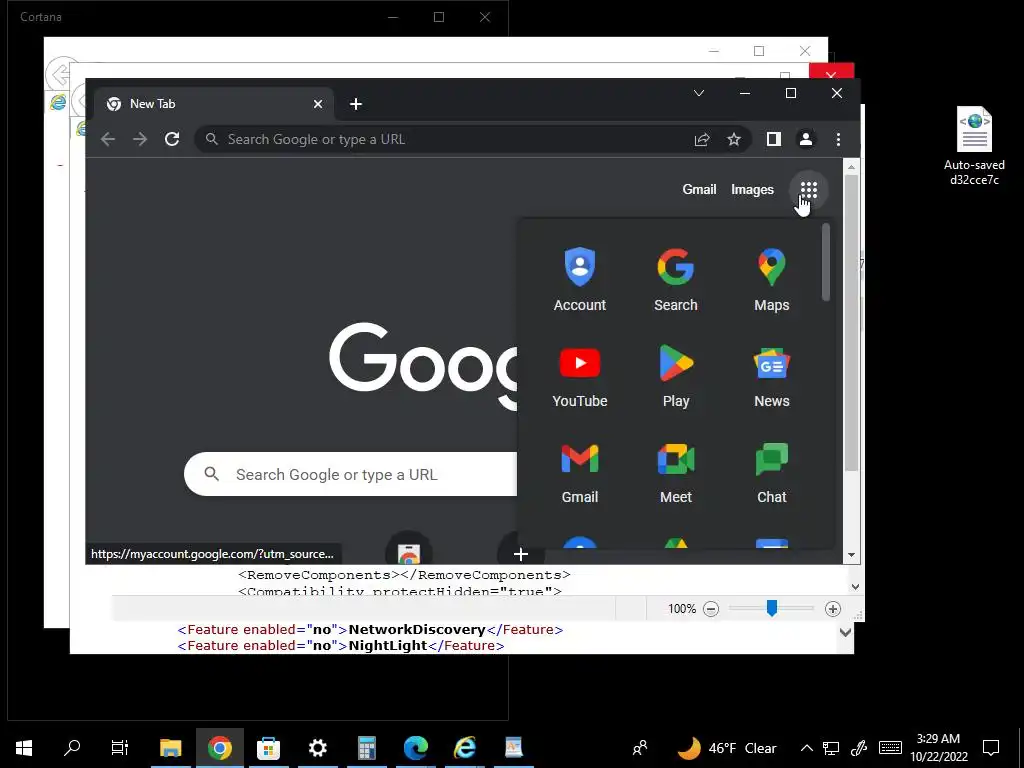The image size is (1024, 768).
Task: Open Google Play from the apps panel
Action: pyautogui.click(x=676, y=376)
